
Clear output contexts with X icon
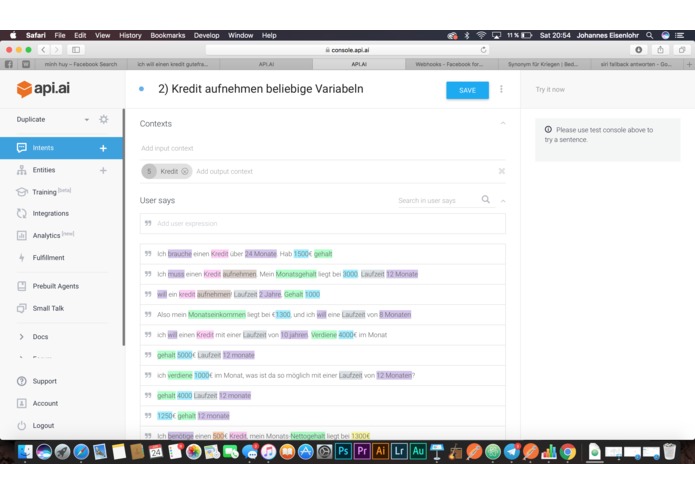(x=502, y=171)
